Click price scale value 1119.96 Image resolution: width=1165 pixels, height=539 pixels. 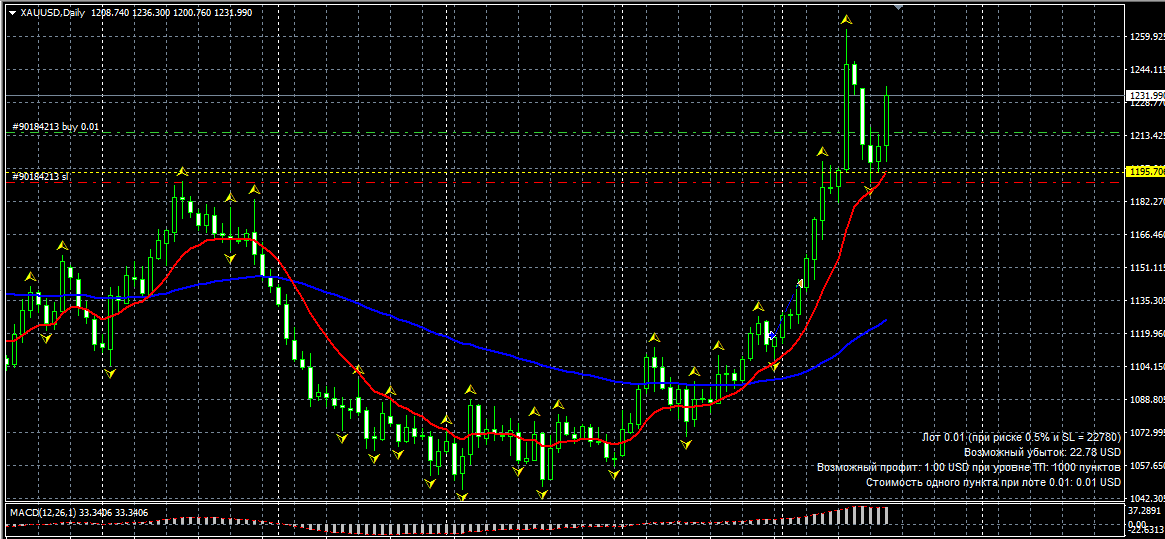[x=1146, y=334]
